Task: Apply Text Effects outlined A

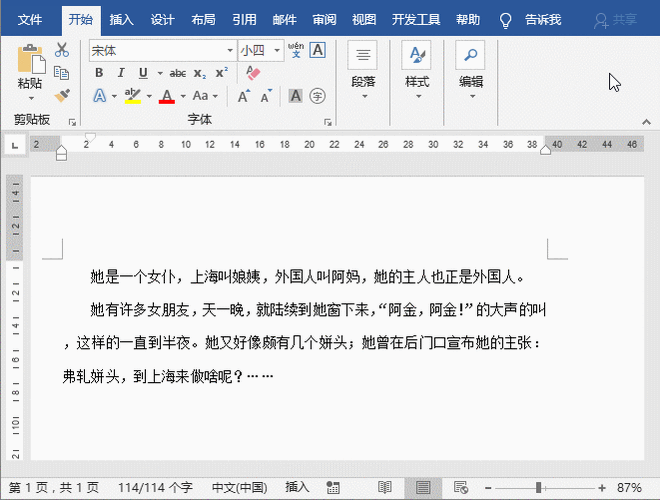Action: click(99, 96)
